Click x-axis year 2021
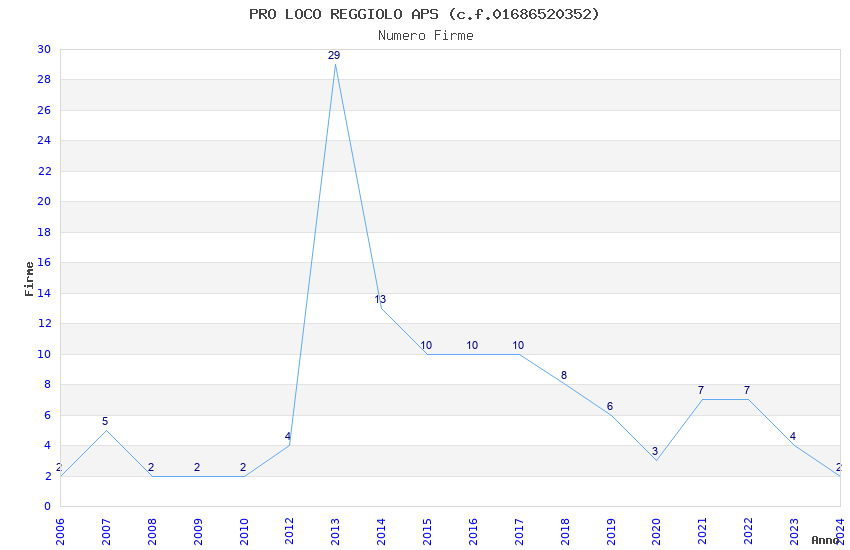Viewport: 850px width, 550px height. coord(703,531)
